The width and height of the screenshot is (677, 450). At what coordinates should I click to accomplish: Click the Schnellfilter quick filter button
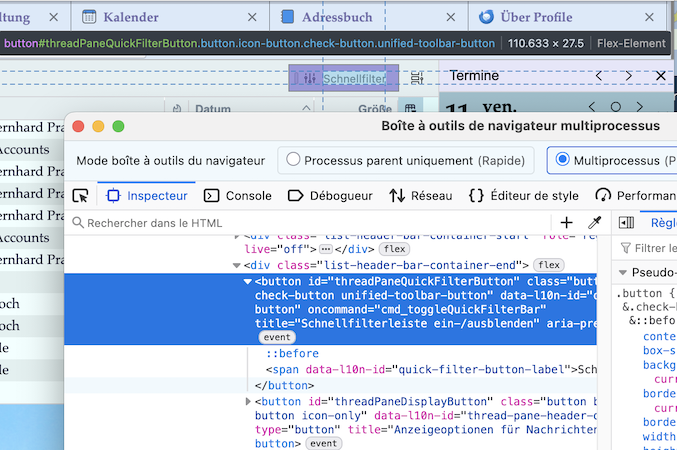344,78
